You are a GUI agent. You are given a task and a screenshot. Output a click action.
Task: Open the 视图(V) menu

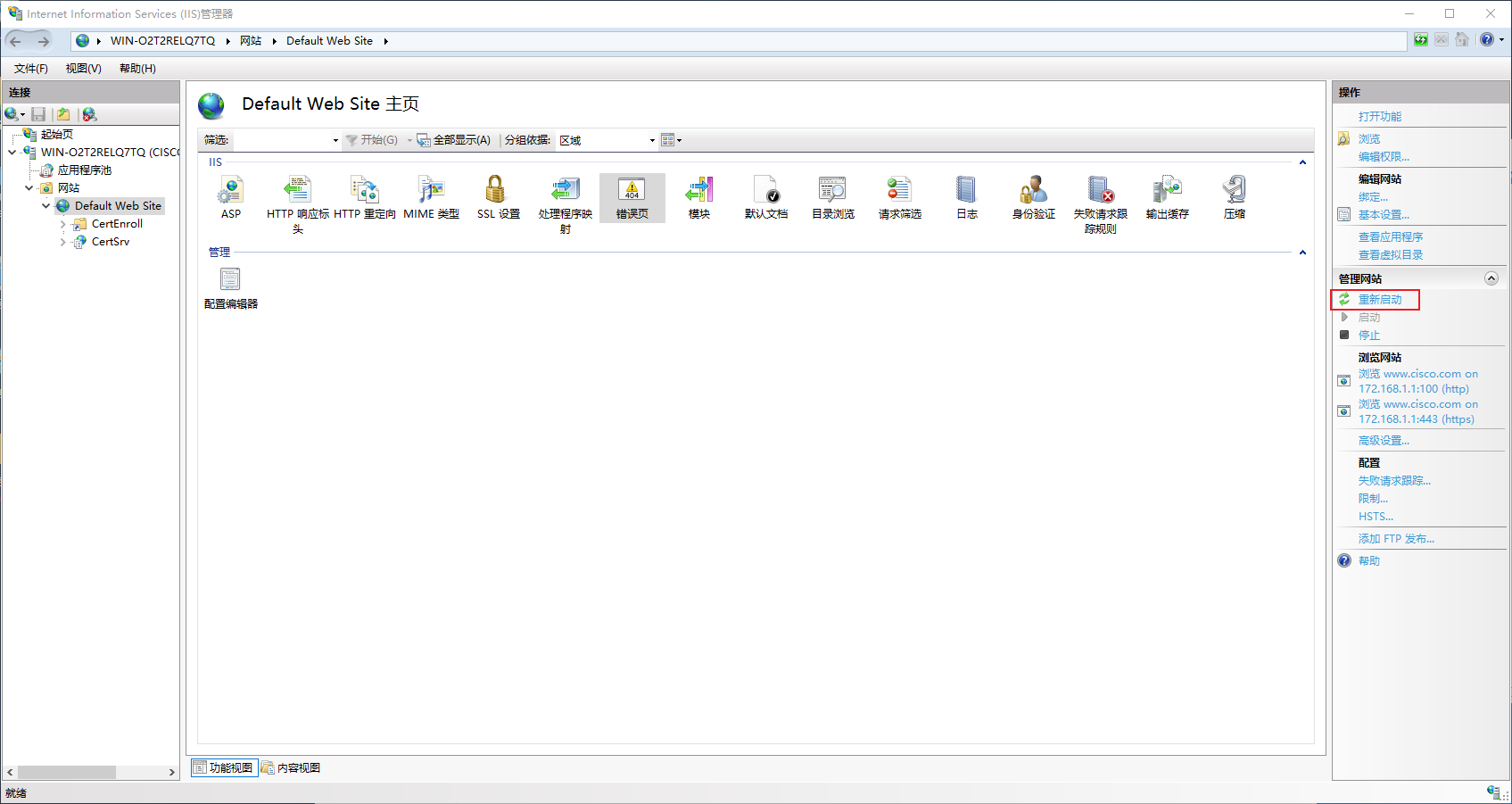83,69
